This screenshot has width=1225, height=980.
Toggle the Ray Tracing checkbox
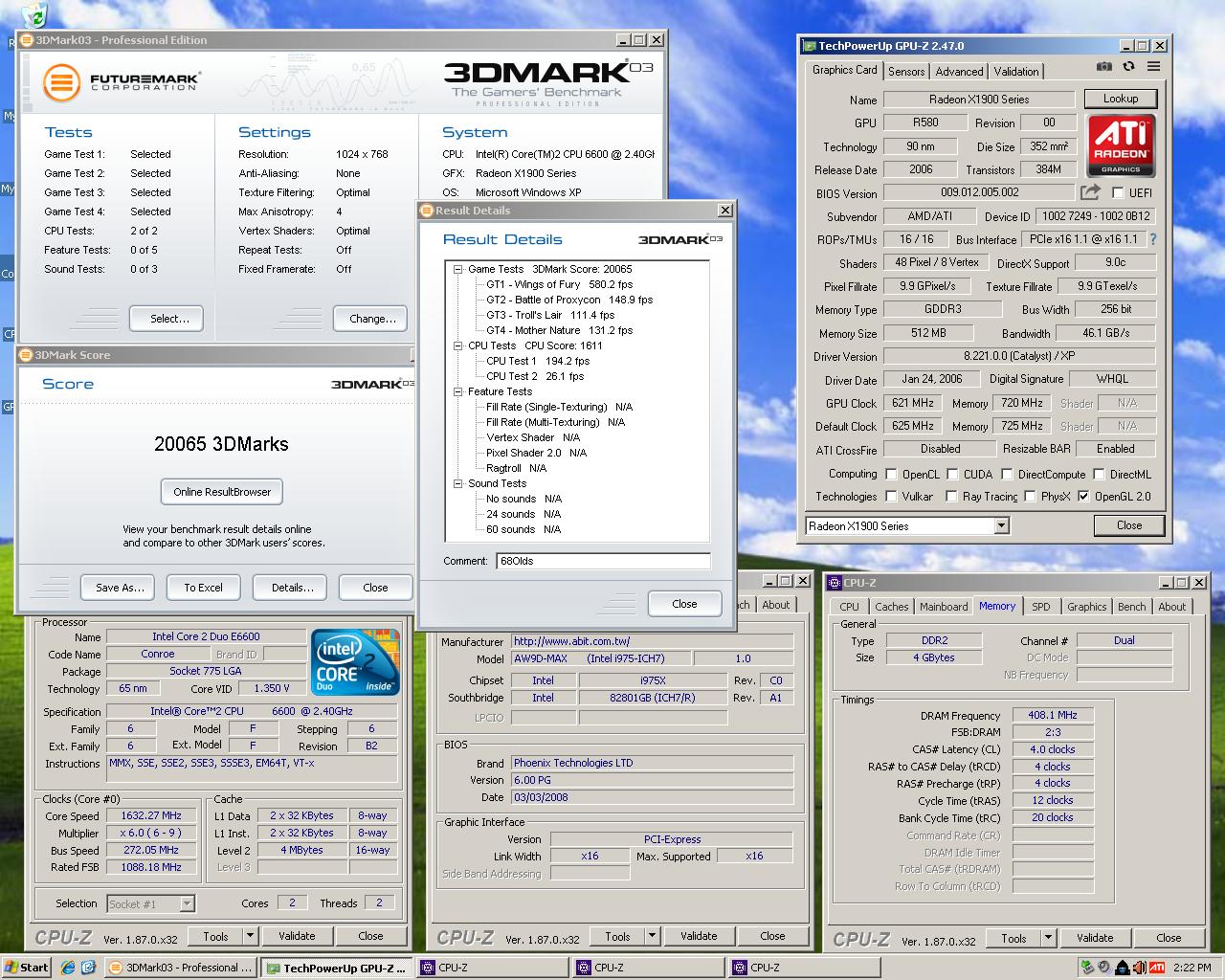[x=951, y=496]
